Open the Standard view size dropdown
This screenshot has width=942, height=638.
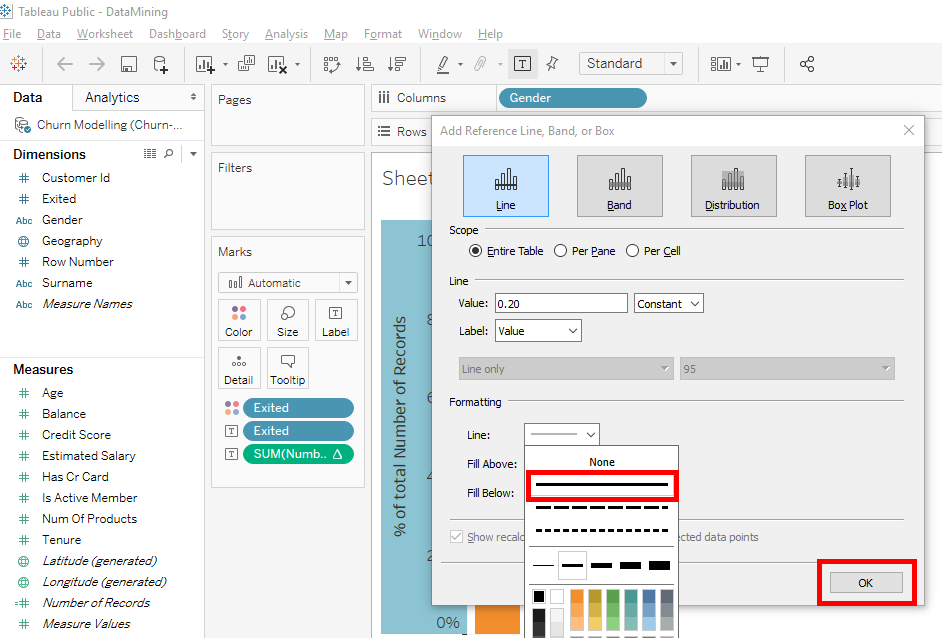pos(630,64)
